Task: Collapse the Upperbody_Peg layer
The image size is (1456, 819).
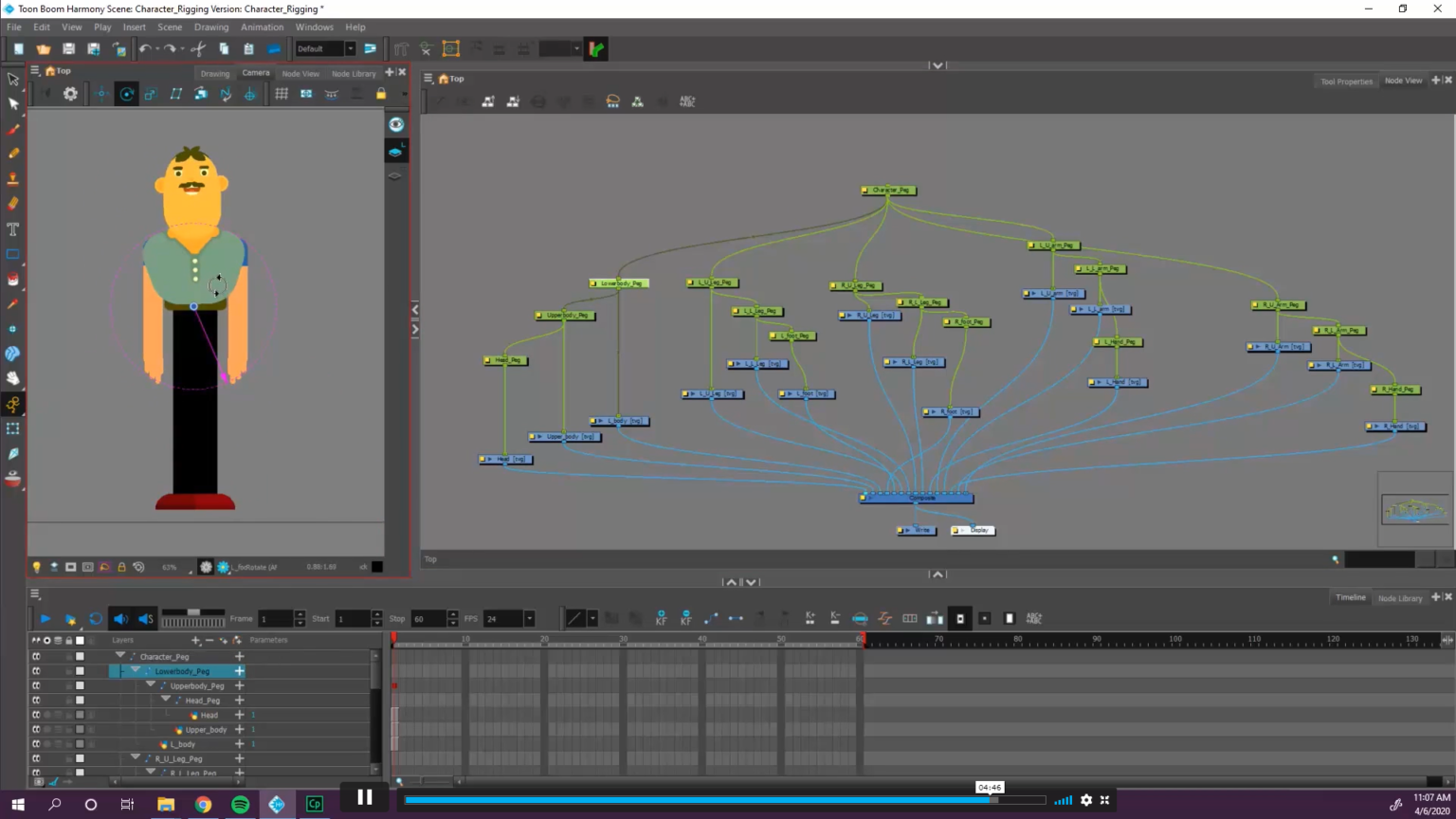Action: (151, 684)
